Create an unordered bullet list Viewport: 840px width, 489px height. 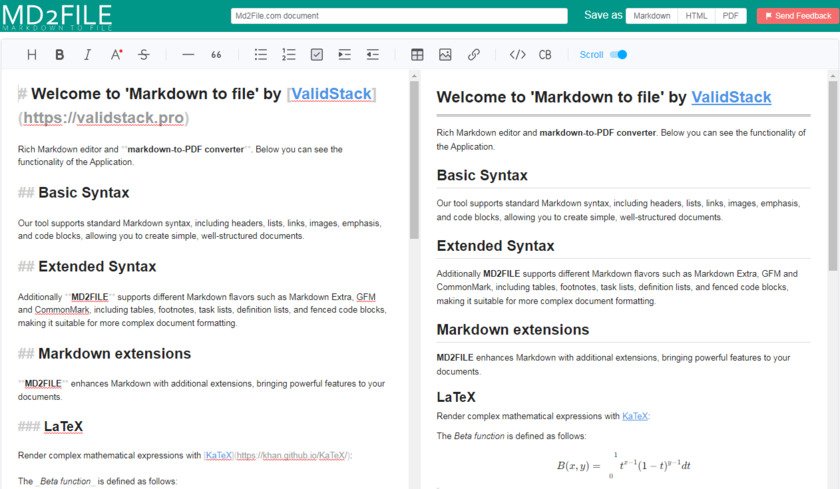(x=261, y=55)
